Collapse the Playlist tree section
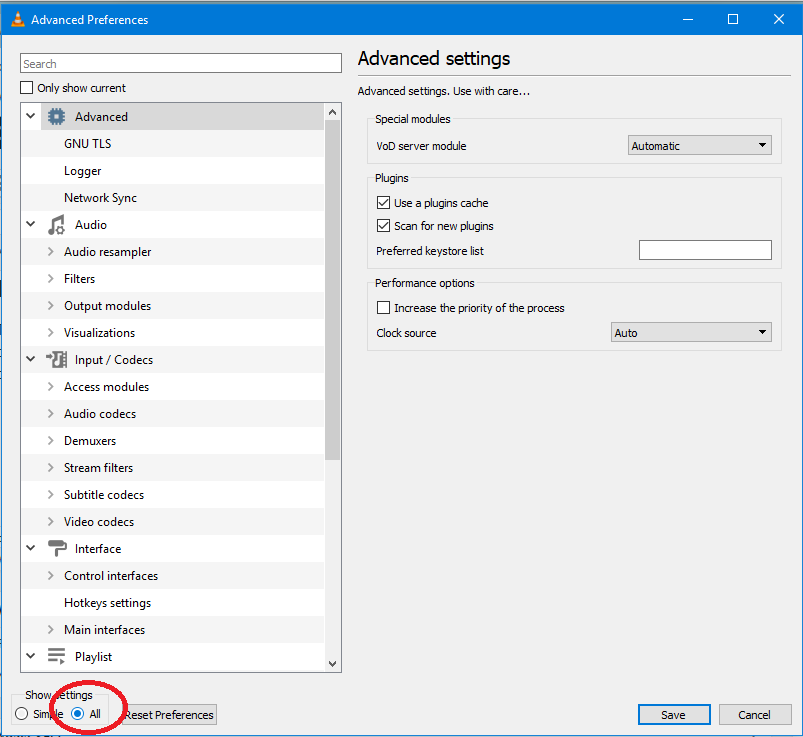 click(x=31, y=656)
